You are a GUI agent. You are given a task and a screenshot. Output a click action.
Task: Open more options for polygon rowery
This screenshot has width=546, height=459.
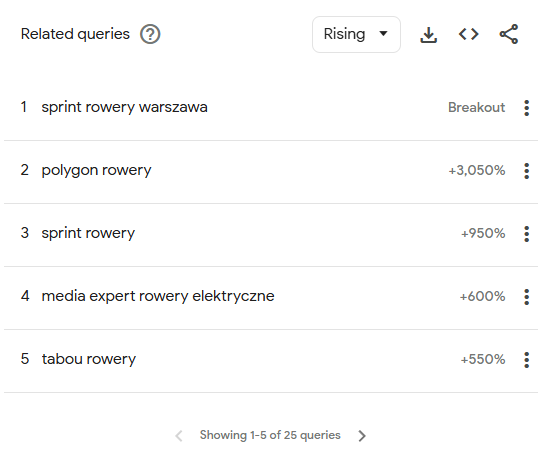pos(527,171)
